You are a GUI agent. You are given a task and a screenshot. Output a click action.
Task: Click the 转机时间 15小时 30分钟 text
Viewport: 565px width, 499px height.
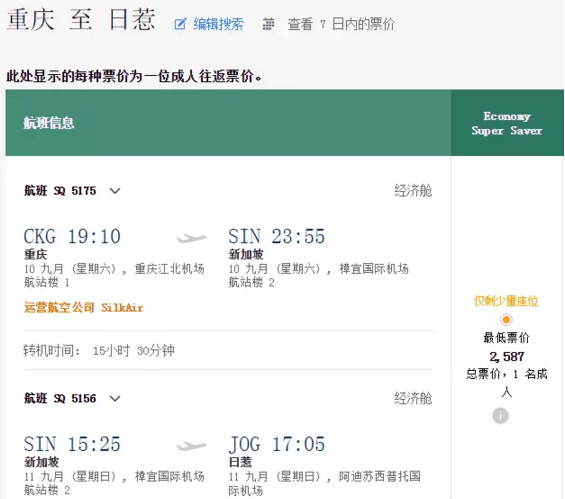(99, 350)
